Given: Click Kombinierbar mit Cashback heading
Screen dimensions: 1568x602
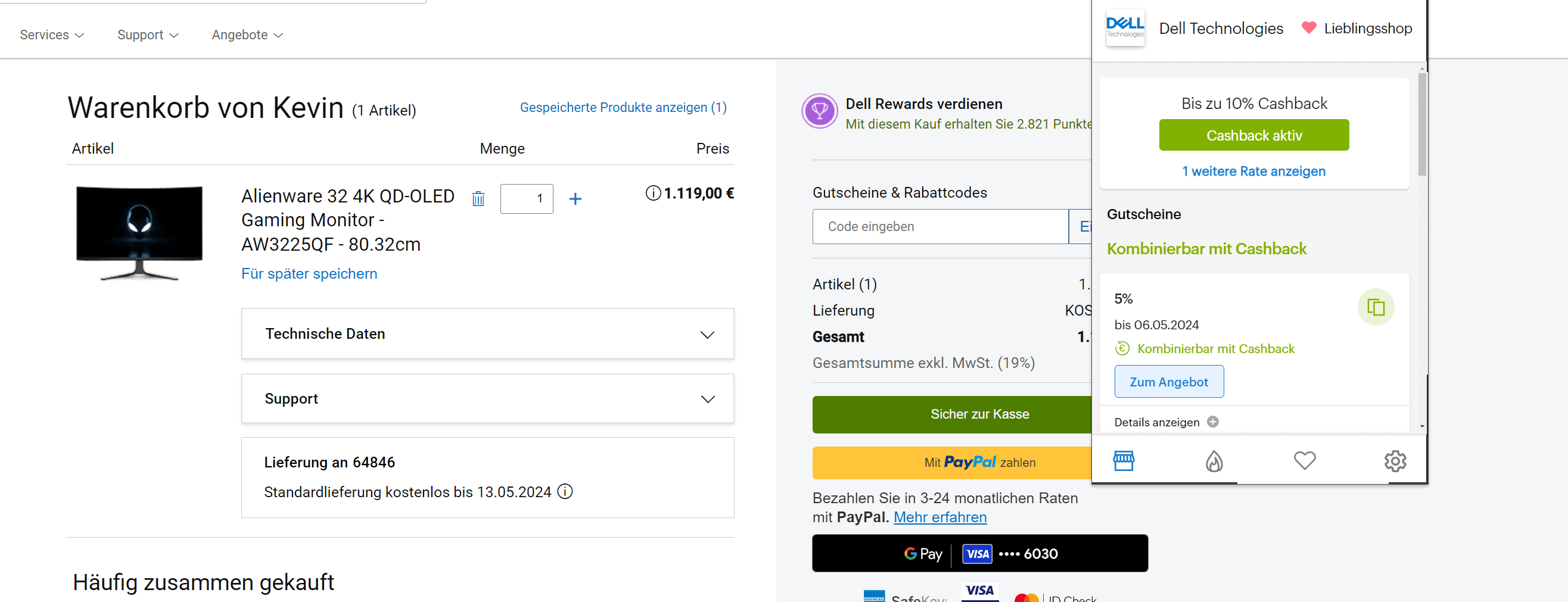Looking at the screenshot, I should (1206, 248).
